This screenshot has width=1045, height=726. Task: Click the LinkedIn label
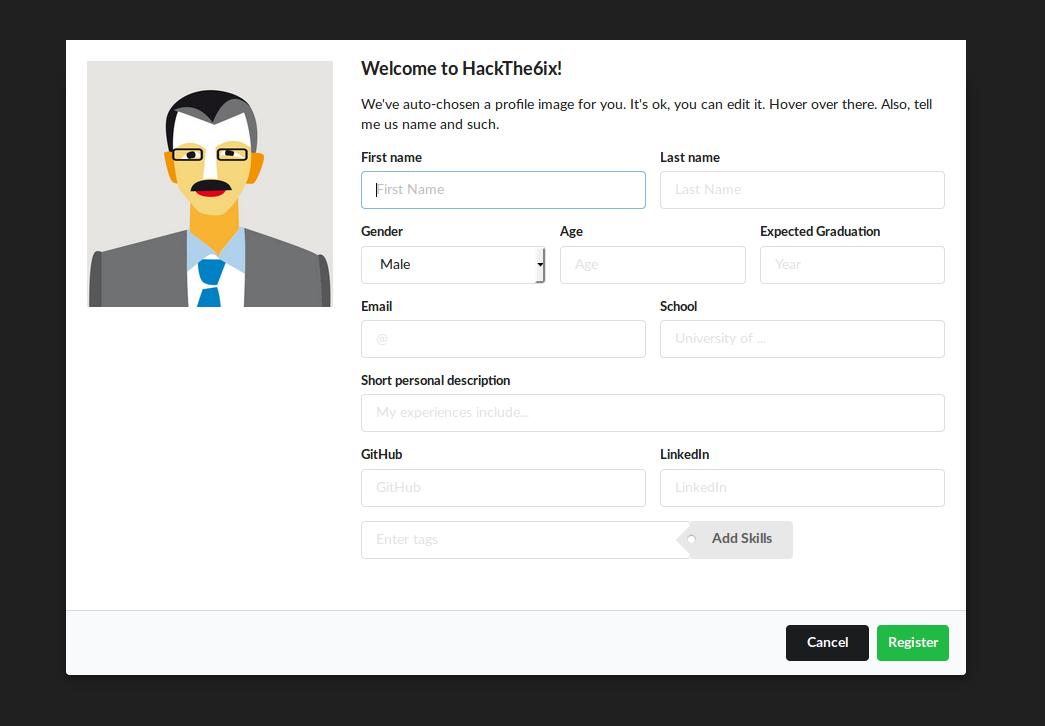(x=684, y=454)
